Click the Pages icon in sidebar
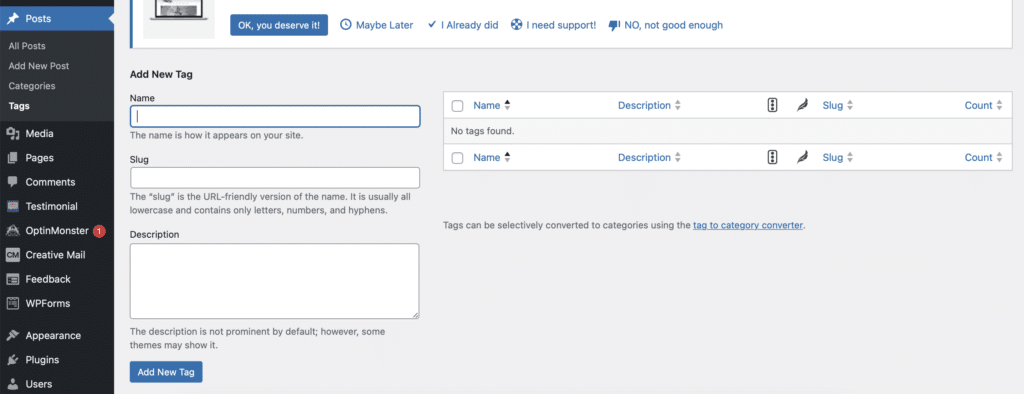 pyautogui.click(x=12, y=158)
